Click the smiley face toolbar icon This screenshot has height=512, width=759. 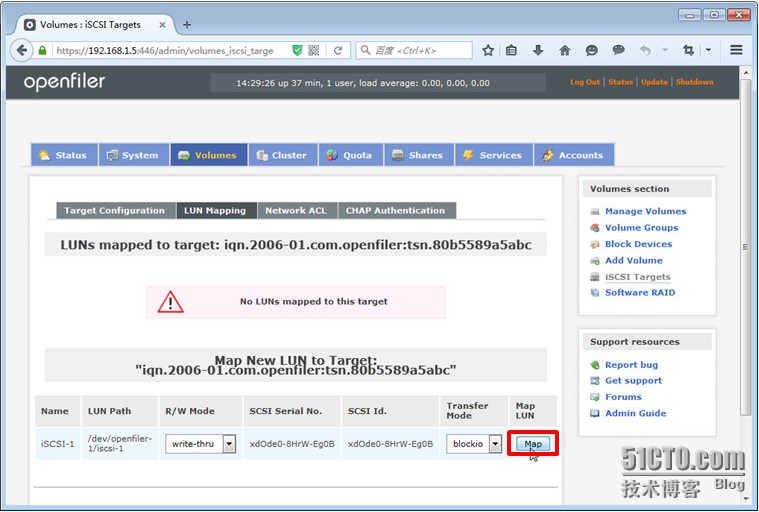[591, 50]
